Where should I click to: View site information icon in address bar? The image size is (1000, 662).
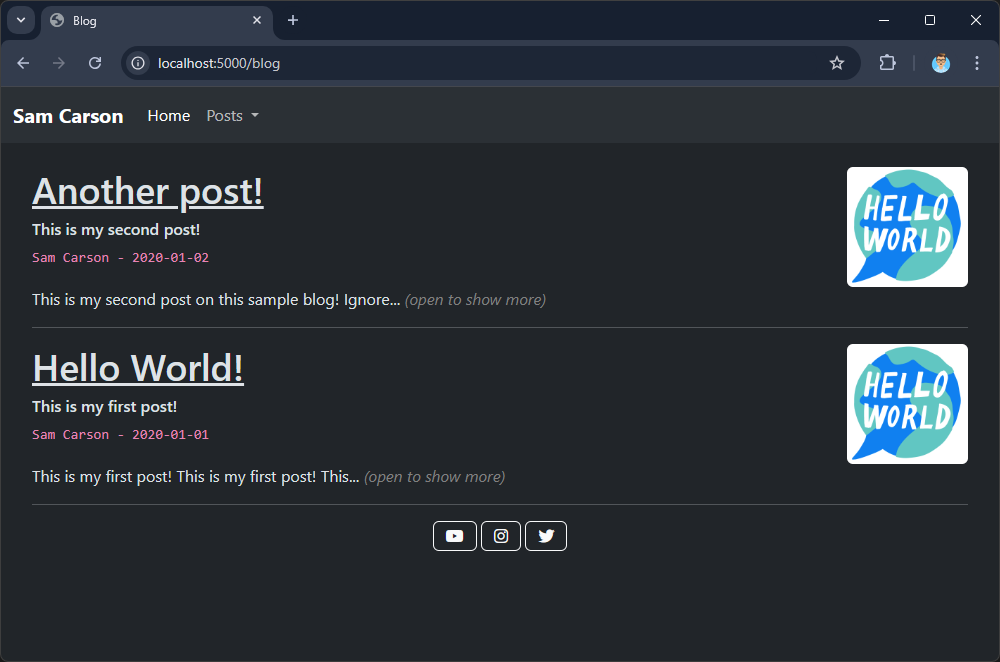point(139,63)
